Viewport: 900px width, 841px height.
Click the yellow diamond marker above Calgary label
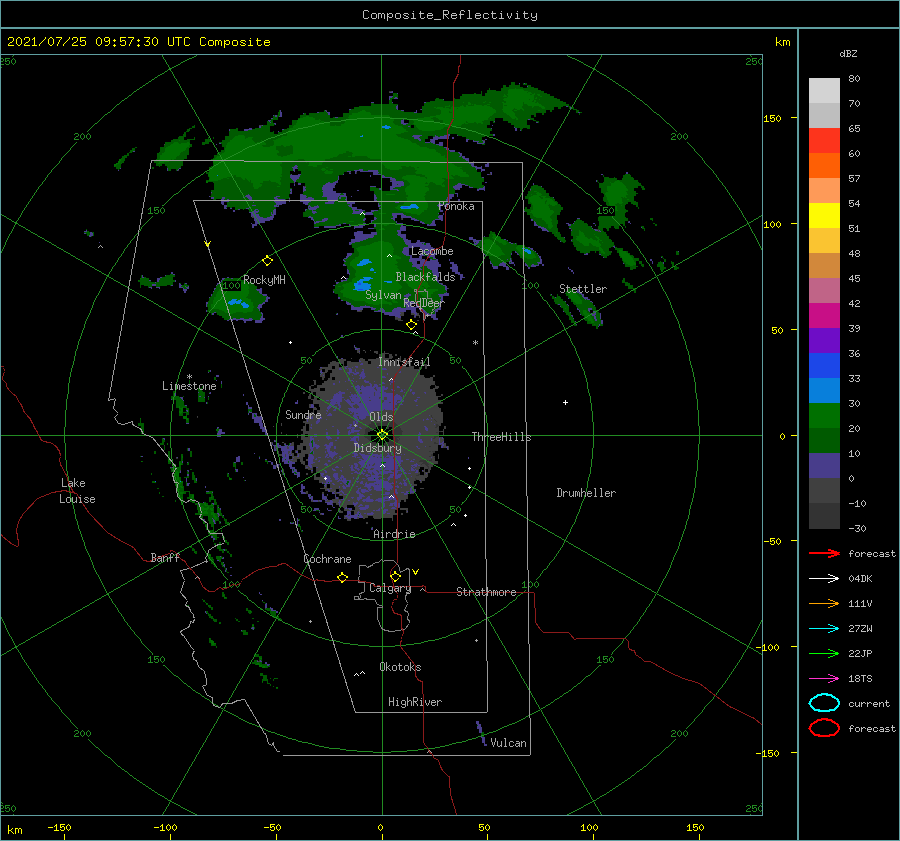coord(395,576)
